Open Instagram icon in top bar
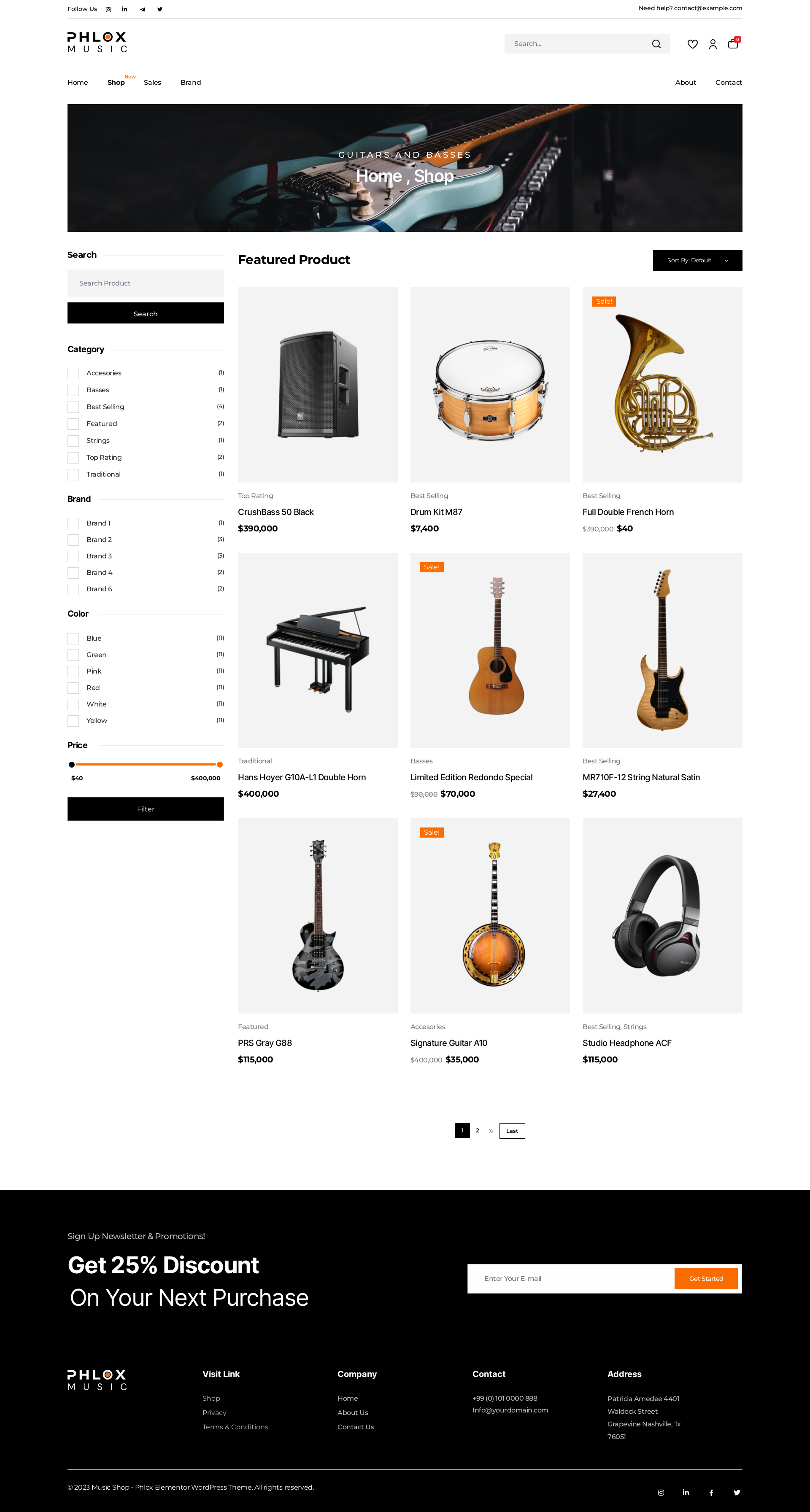Screen dimensions: 810x1512 pyautogui.click(x=108, y=9)
